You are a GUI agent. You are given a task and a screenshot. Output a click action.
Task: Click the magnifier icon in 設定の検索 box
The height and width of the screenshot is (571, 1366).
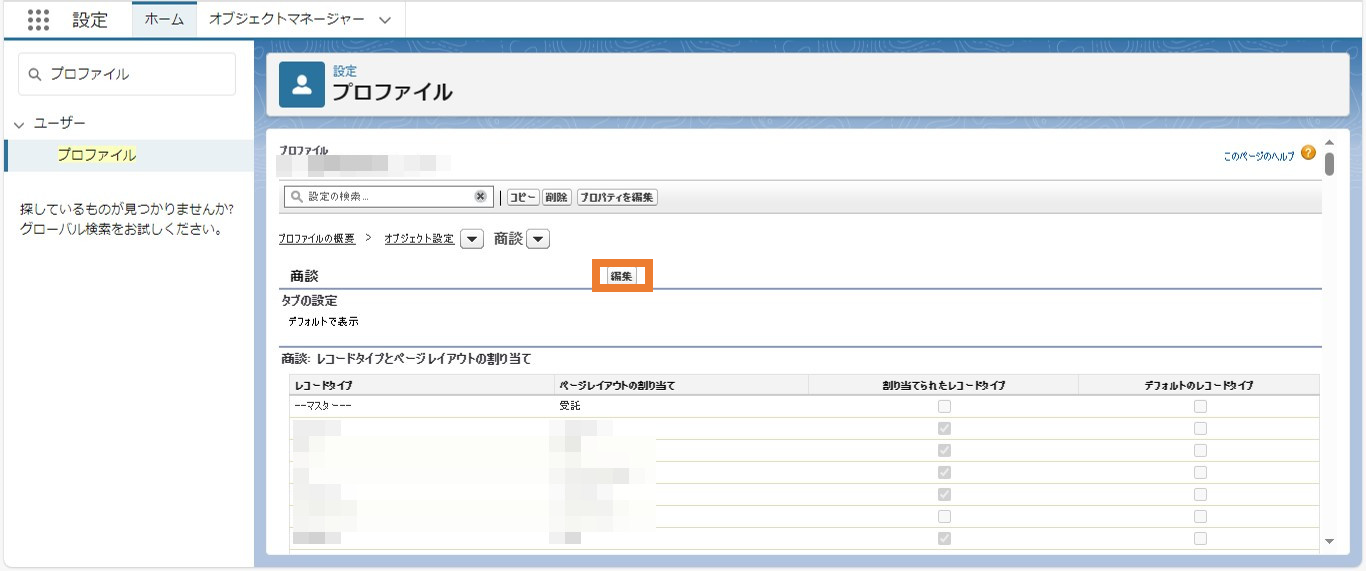point(296,198)
